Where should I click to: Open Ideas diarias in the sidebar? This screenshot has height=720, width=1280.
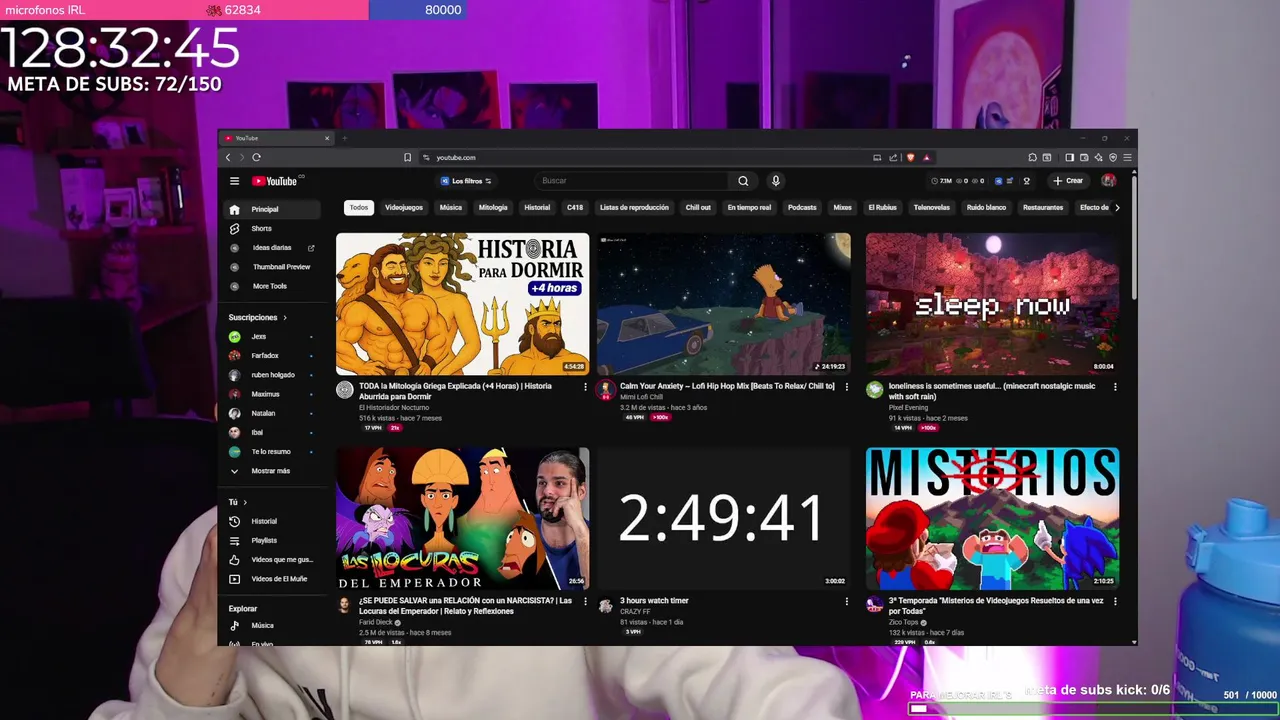(273, 248)
